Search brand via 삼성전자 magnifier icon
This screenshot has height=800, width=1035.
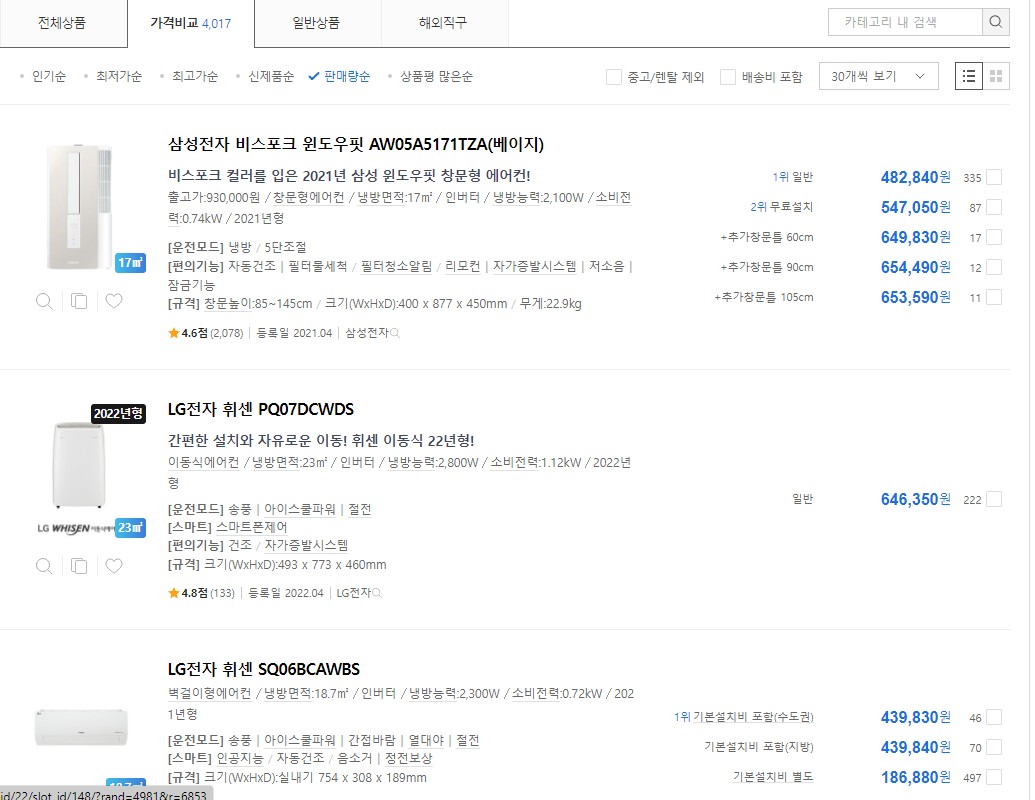click(x=395, y=333)
